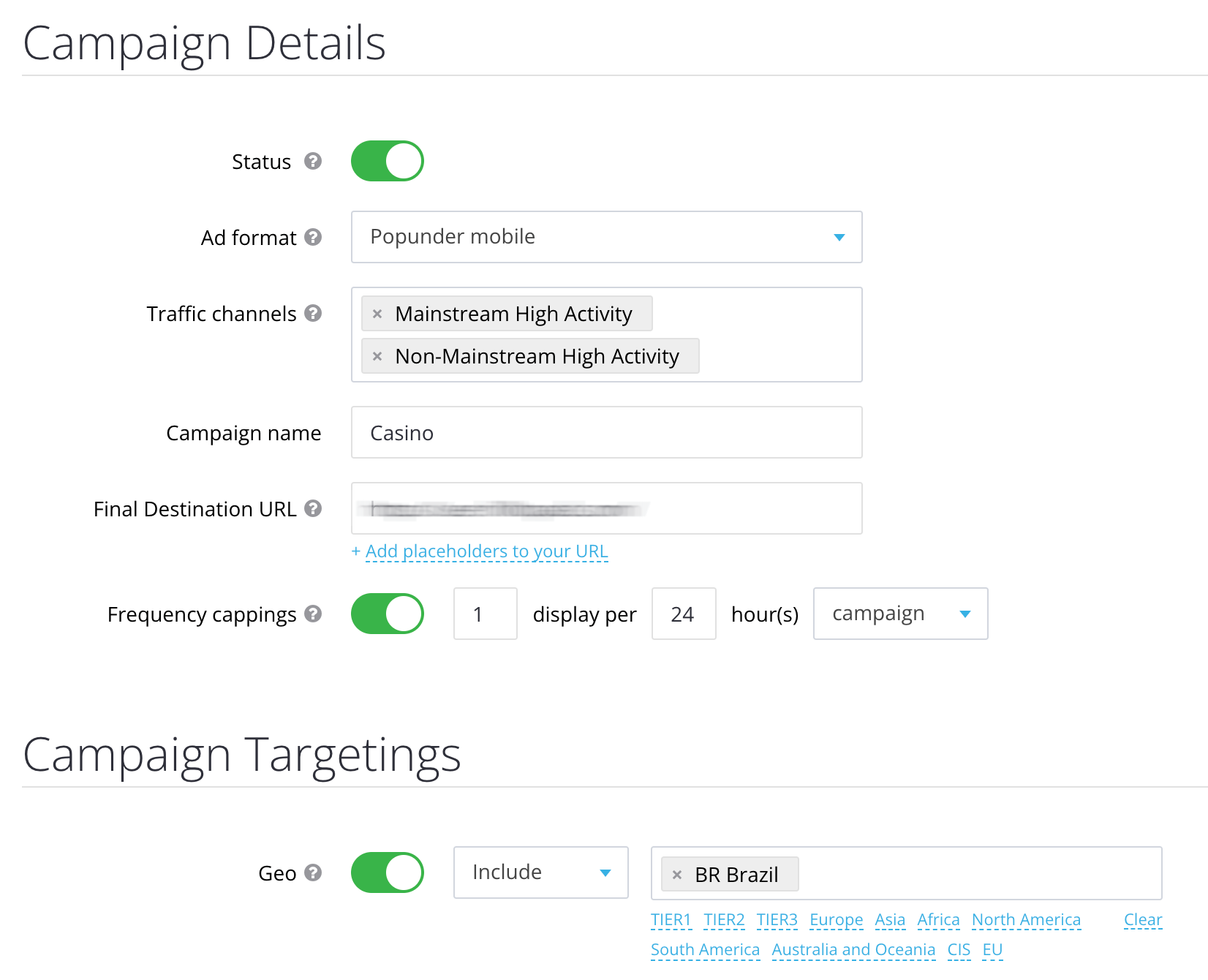This screenshot has width=1208, height=980.
Task: Click the Frequency cappings help icon
Action: click(x=313, y=614)
